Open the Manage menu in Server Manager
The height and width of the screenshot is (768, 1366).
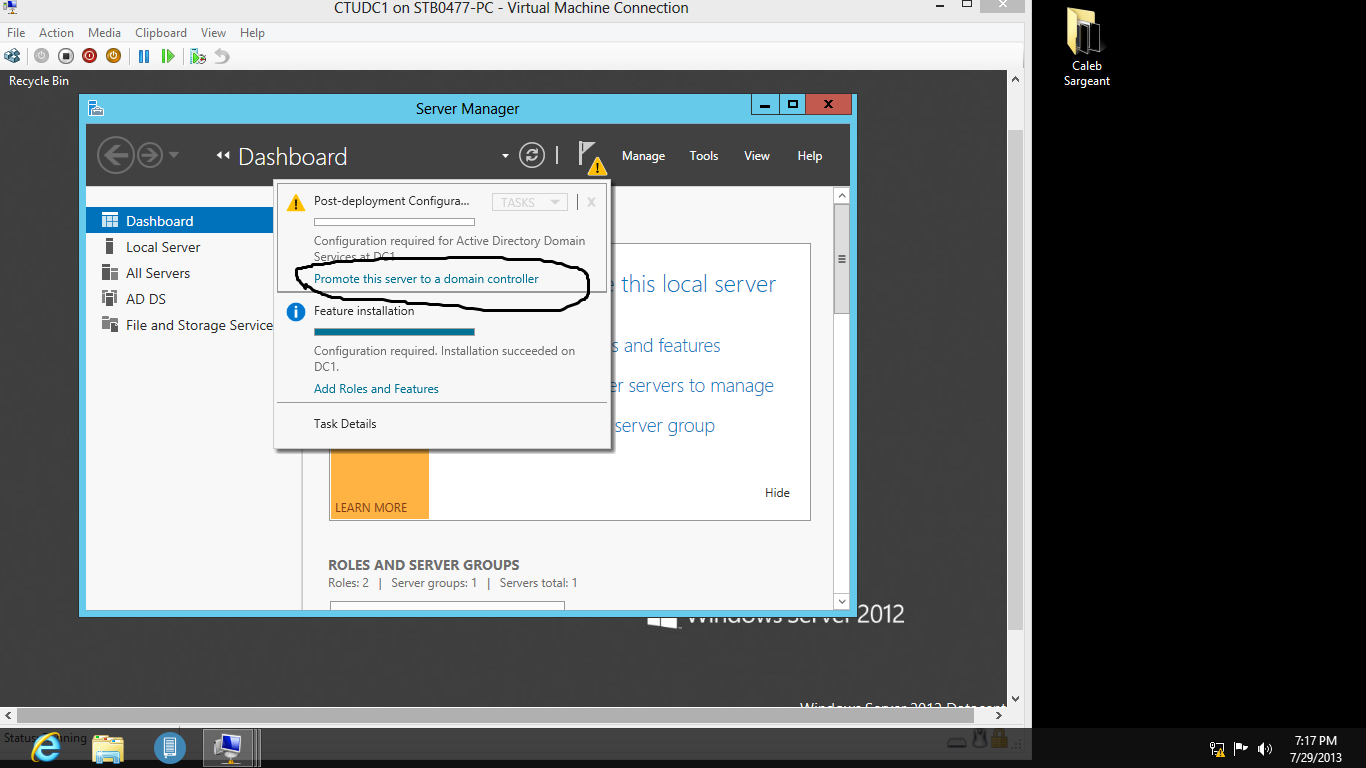click(643, 156)
